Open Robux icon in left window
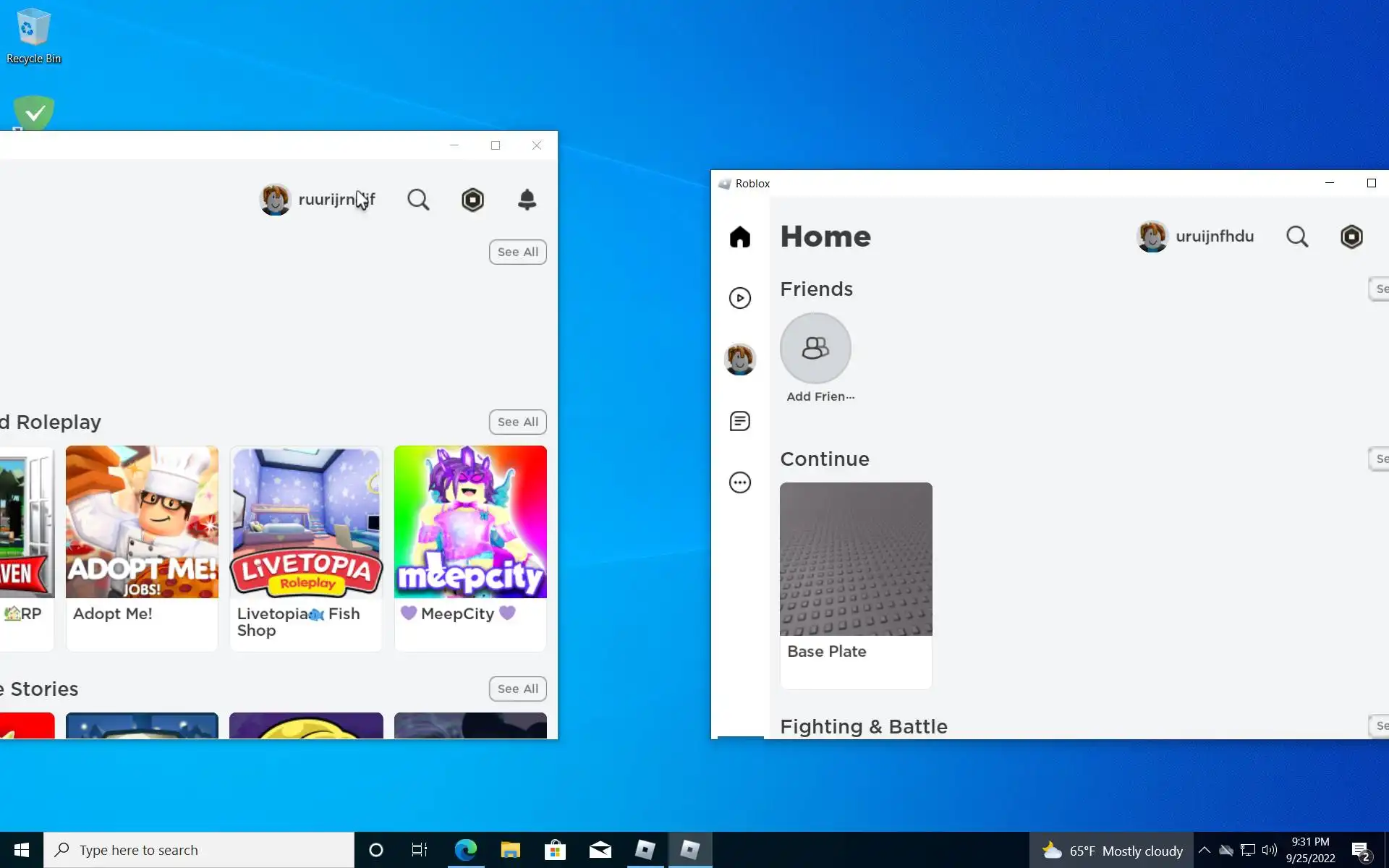 [x=472, y=200]
